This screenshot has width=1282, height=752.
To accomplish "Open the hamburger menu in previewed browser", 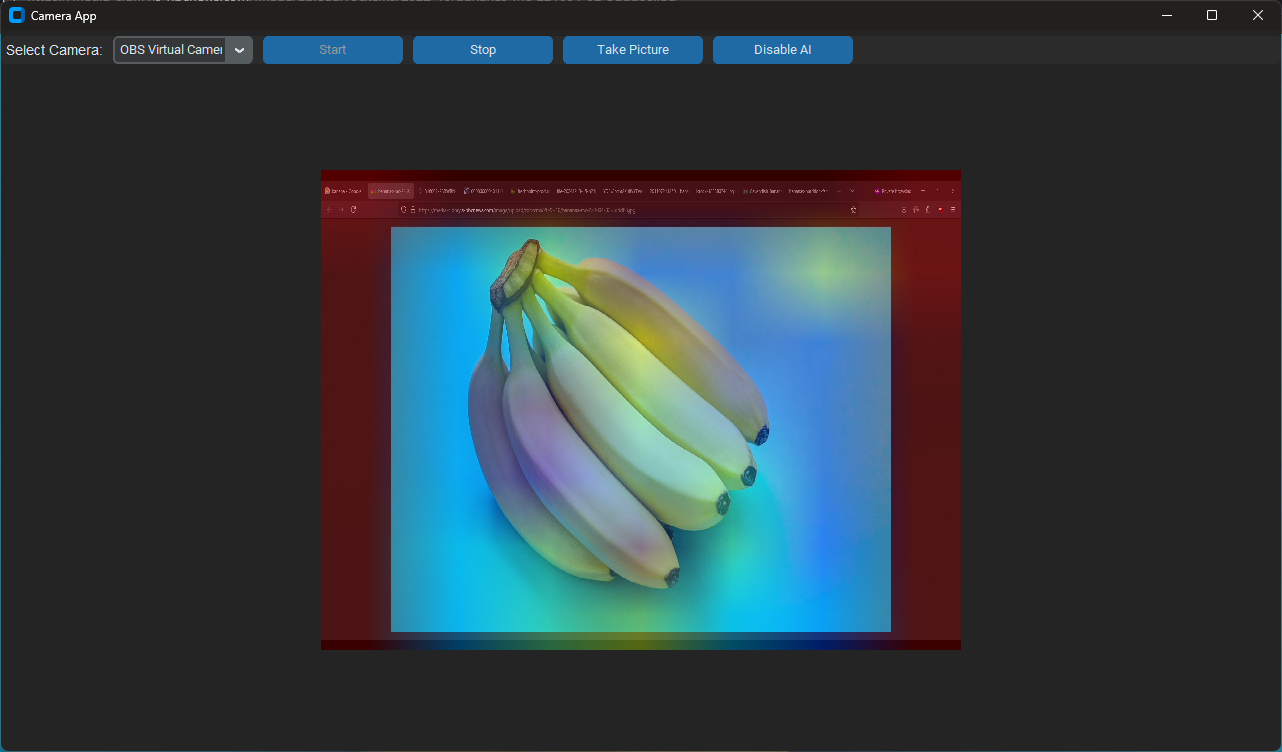I will (x=953, y=210).
